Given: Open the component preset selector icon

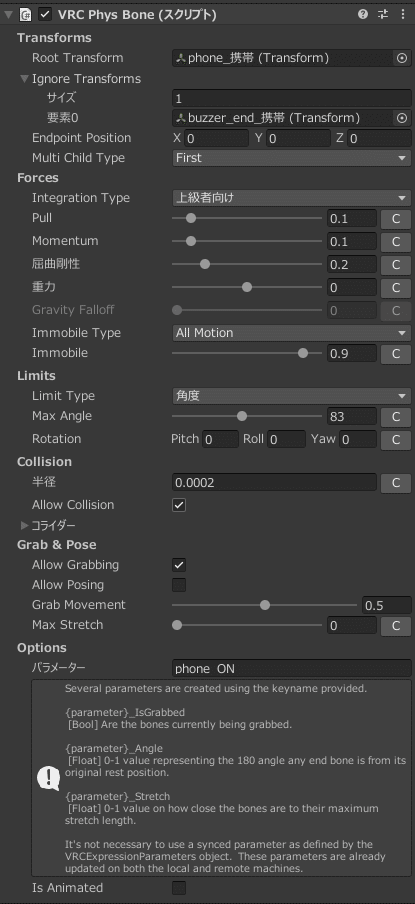Looking at the screenshot, I should point(383,14).
